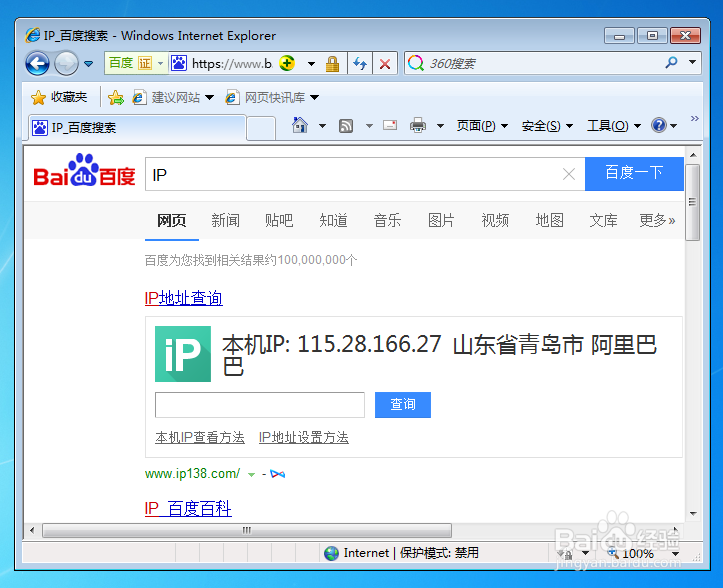723x588 pixels.
Task: Click the padlock security icon
Action: (x=332, y=63)
